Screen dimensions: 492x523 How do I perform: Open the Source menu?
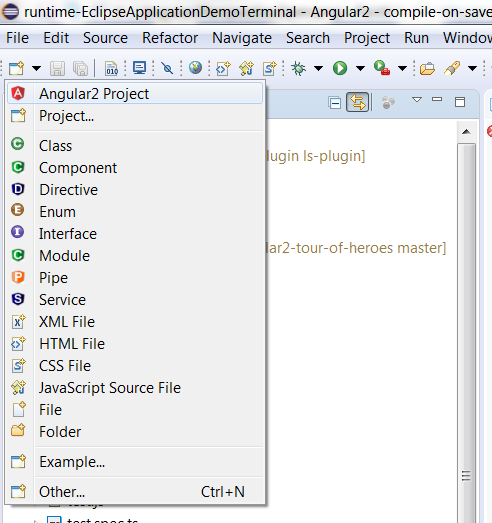pyautogui.click(x=105, y=38)
